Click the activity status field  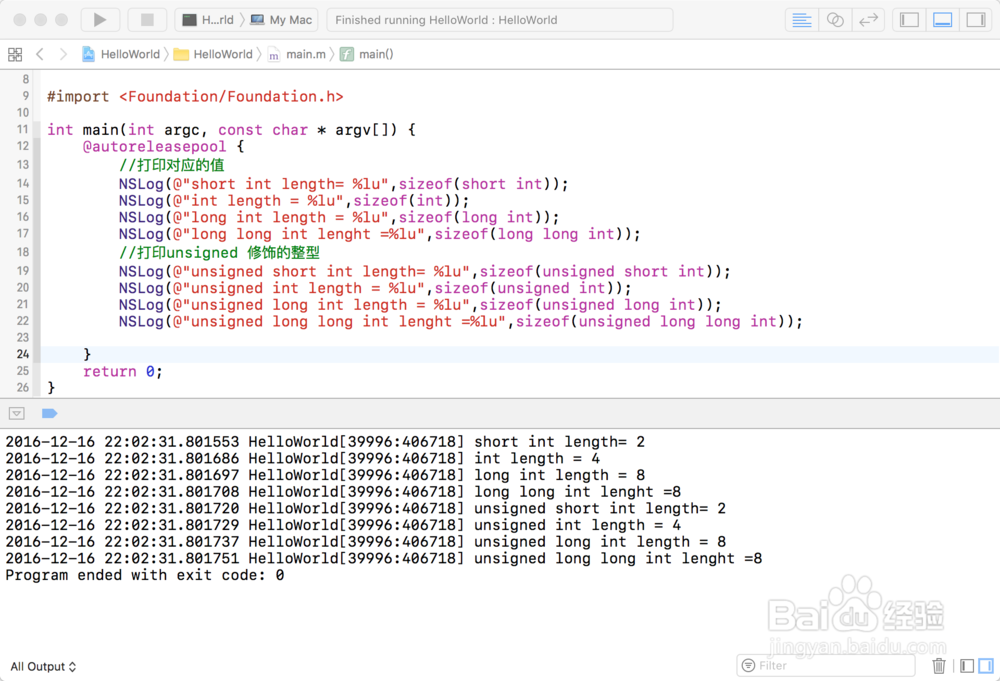tap(499, 20)
